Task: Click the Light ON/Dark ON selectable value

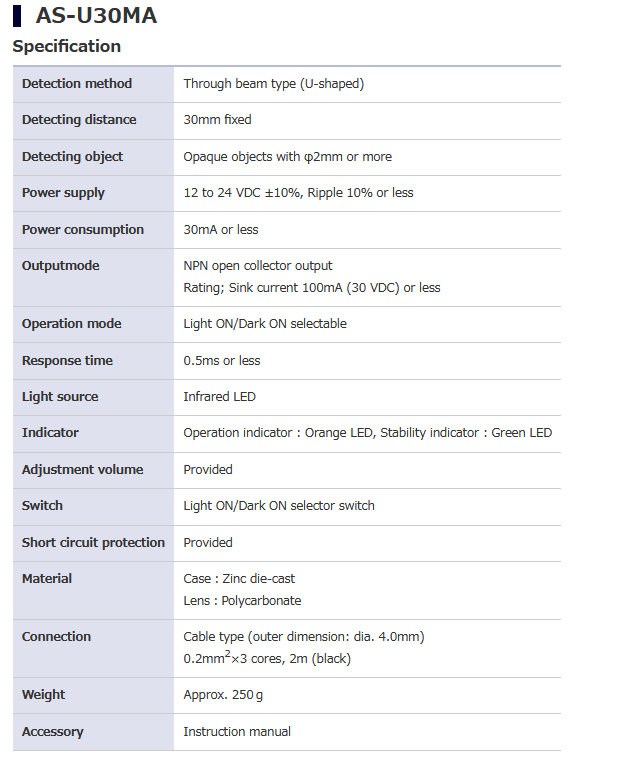Action: (x=264, y=324)
